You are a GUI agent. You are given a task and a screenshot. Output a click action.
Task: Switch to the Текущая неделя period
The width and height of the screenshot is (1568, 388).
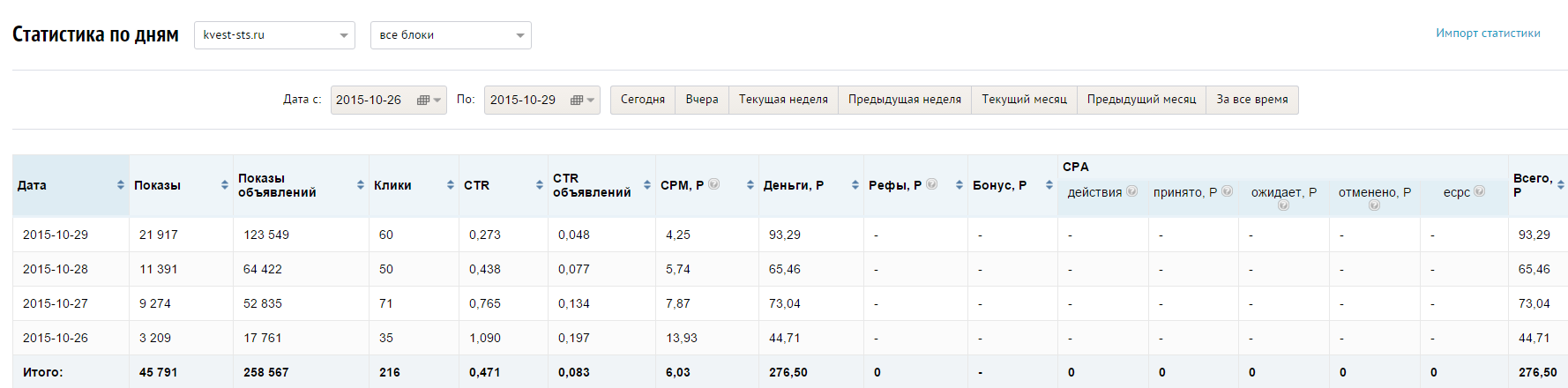point(783,100)
